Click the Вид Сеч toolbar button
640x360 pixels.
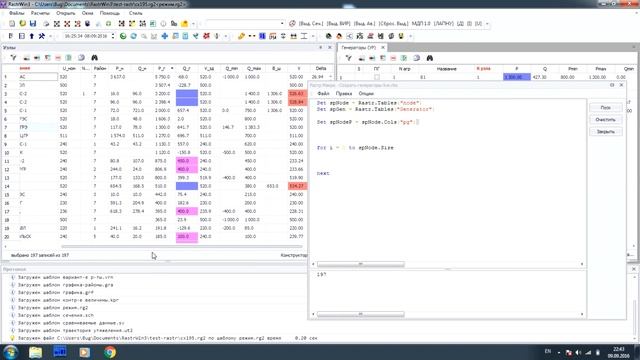[x=311, y=24]
